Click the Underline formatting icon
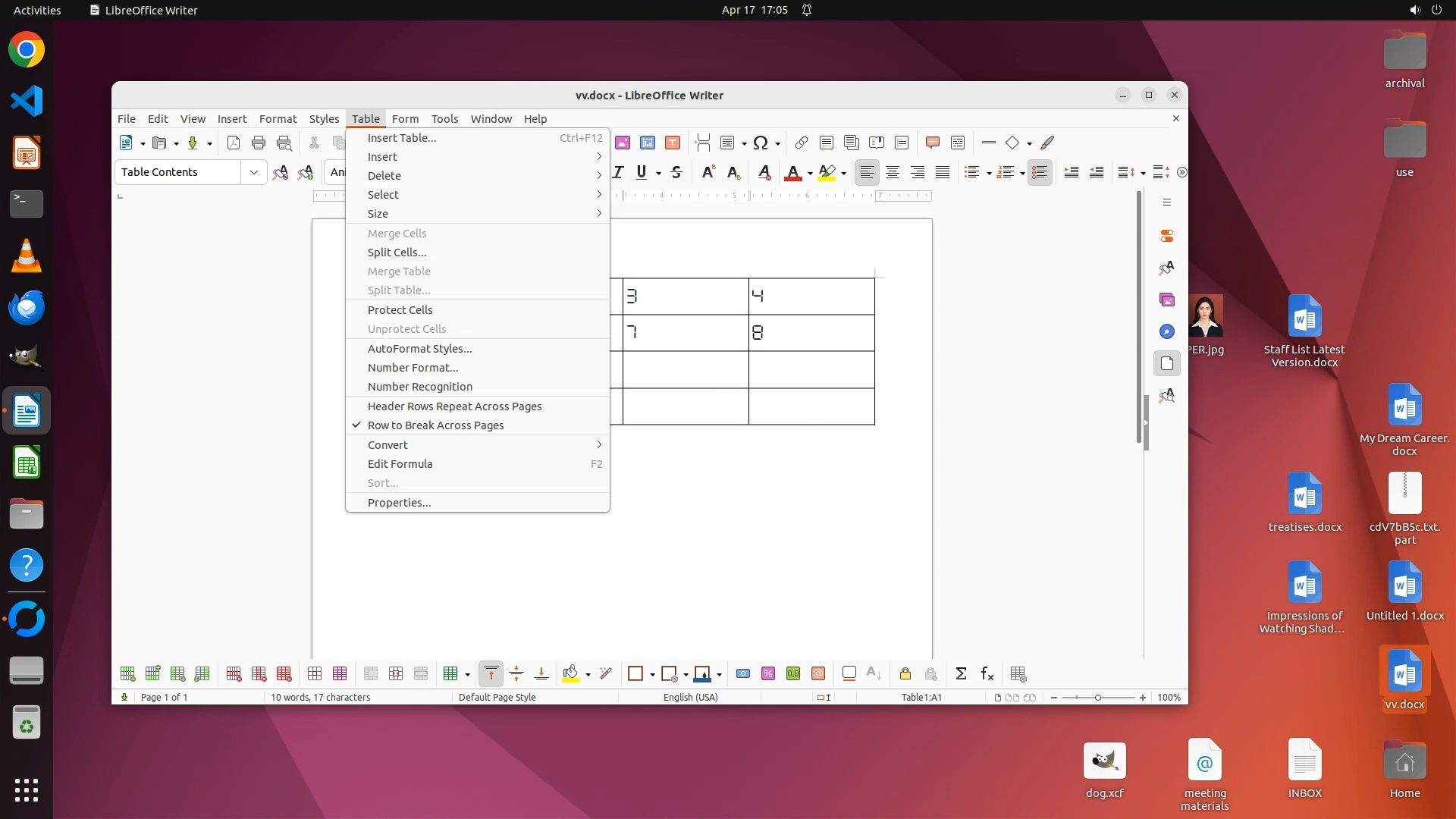Image resolution: width=1456 pixels, height=819 pixels. click(x=642, y=172)
